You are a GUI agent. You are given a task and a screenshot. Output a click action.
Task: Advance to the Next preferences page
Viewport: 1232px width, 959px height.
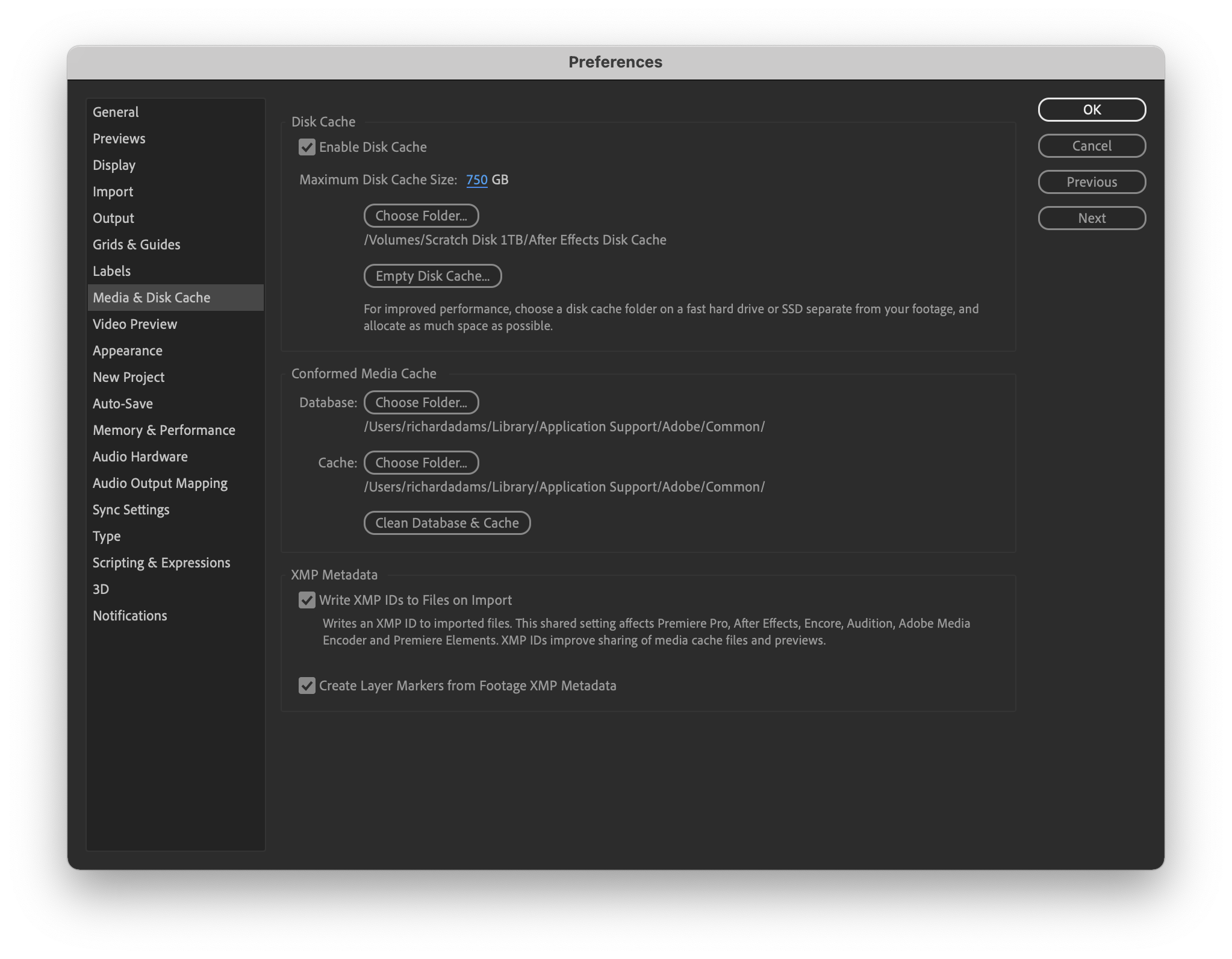pos(1092,218)
